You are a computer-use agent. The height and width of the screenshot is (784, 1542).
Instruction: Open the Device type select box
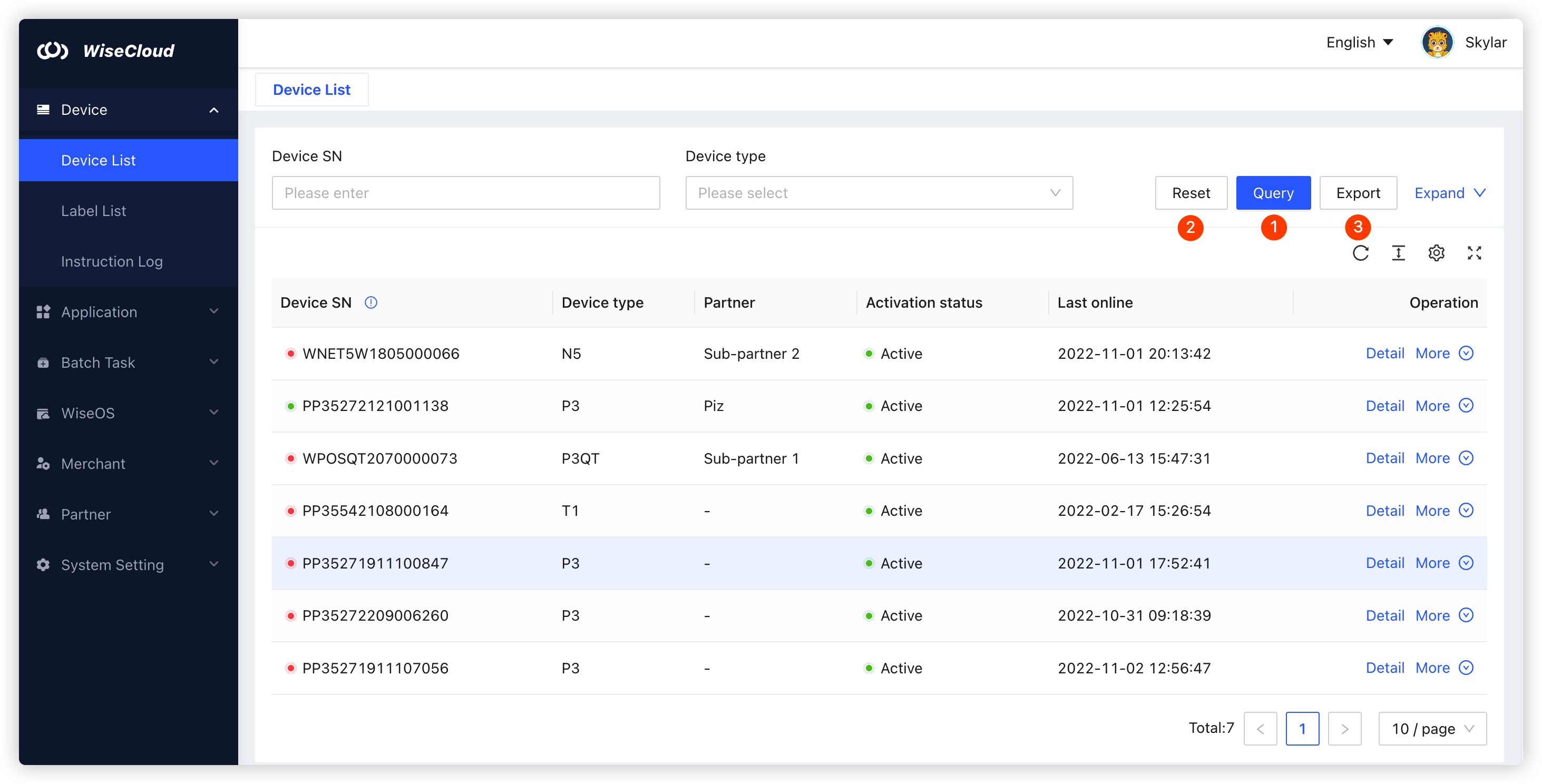click(878, 193)
